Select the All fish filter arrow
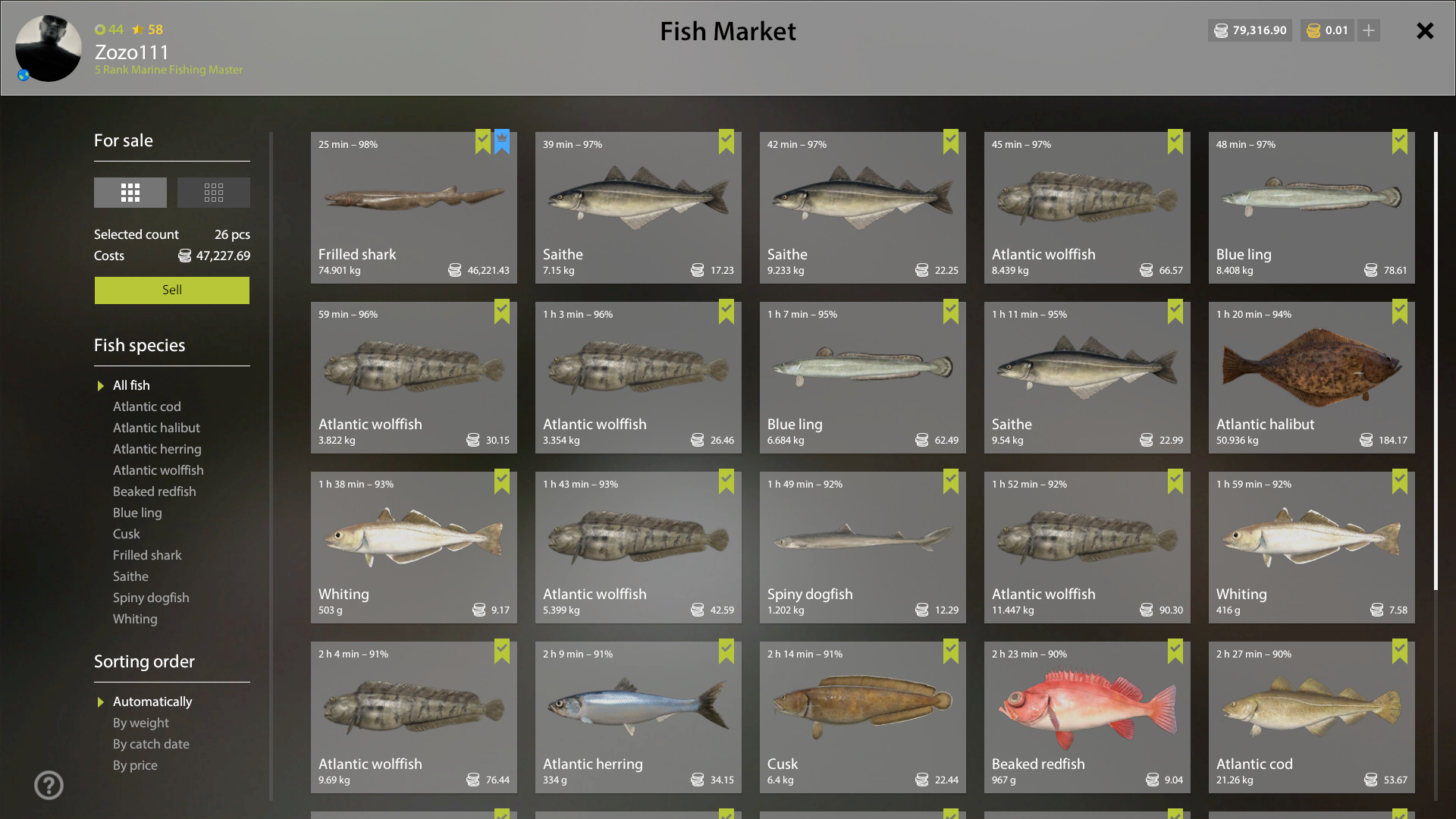The width and height of the screenshot is (1456, 819). (x=100, y=386)
